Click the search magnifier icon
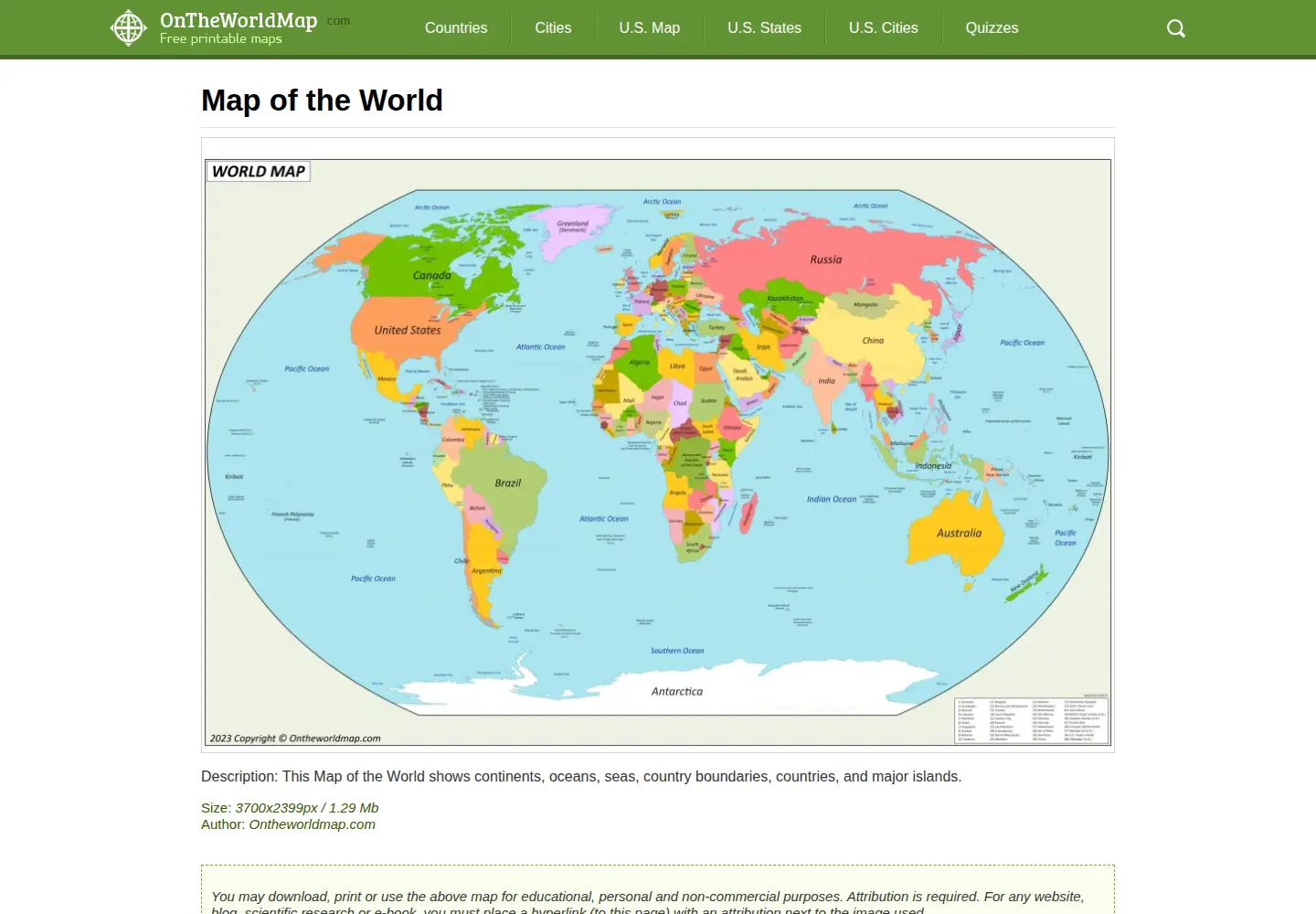Screen dimensions: 1316x914 click(1176, 28)
